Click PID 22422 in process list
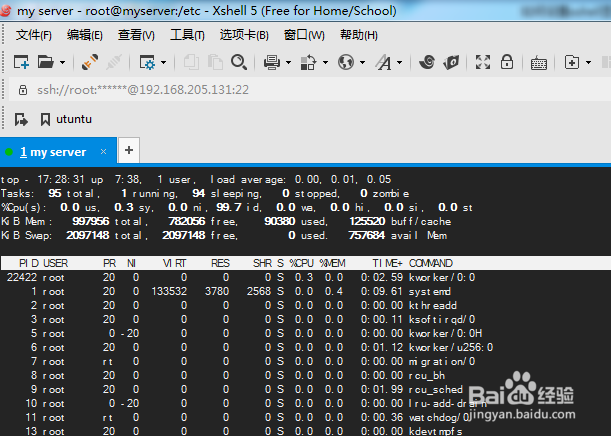This screenshot has width=611, height=436. [x=22, y=277]
